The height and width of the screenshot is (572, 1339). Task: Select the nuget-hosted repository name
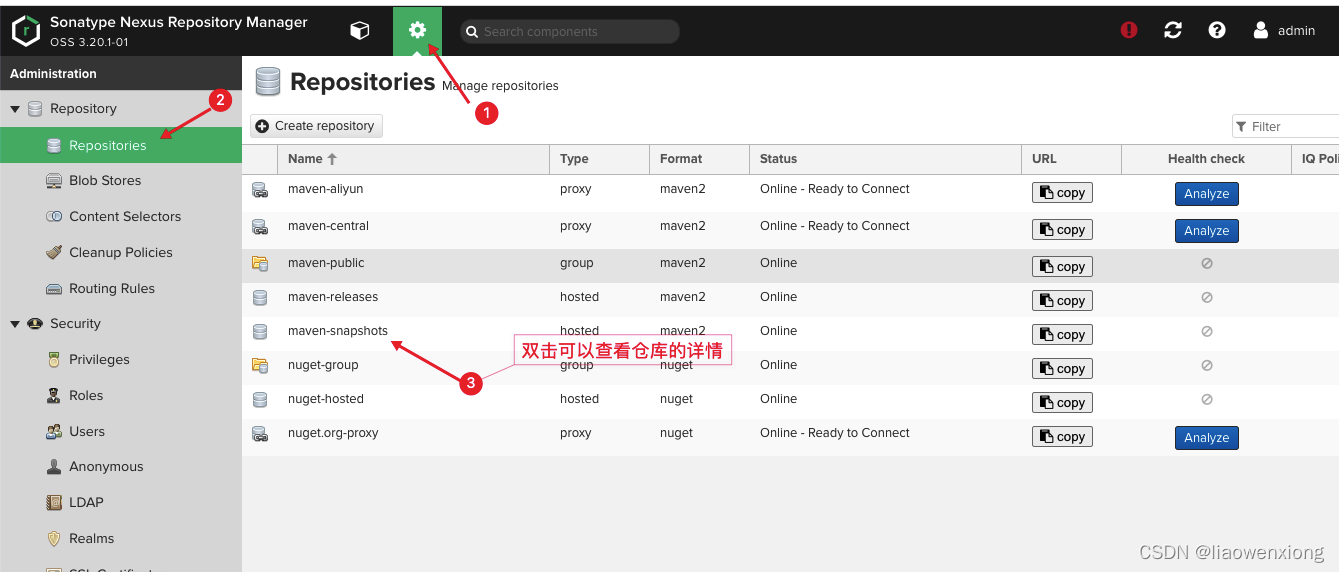pyautogui.click(x=326, y=399)
